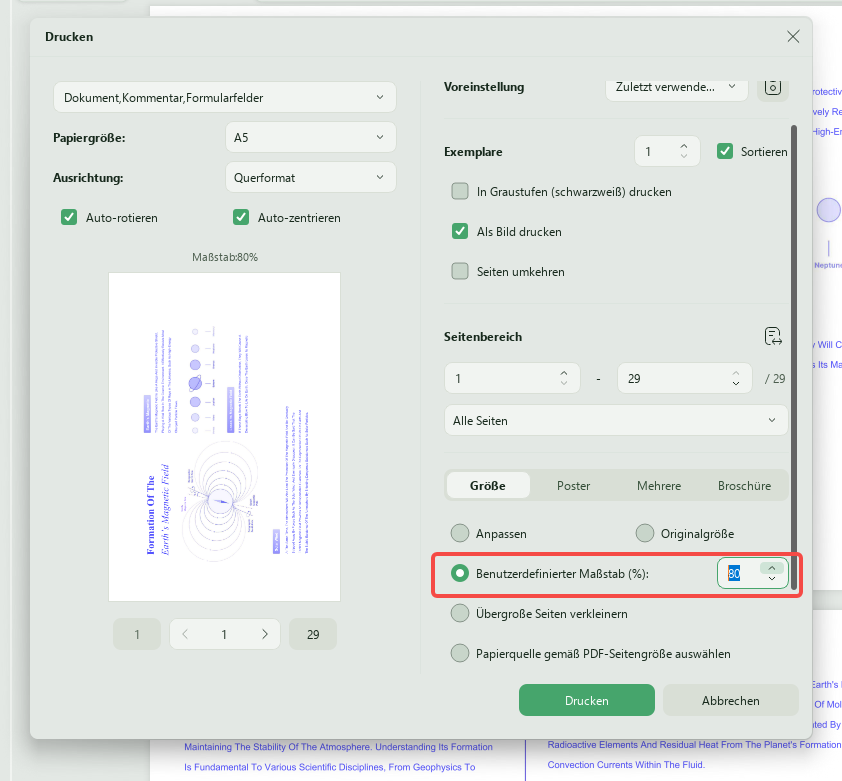Enable In Graustufen (schwarzweiß) drucken

pos(460,191)
